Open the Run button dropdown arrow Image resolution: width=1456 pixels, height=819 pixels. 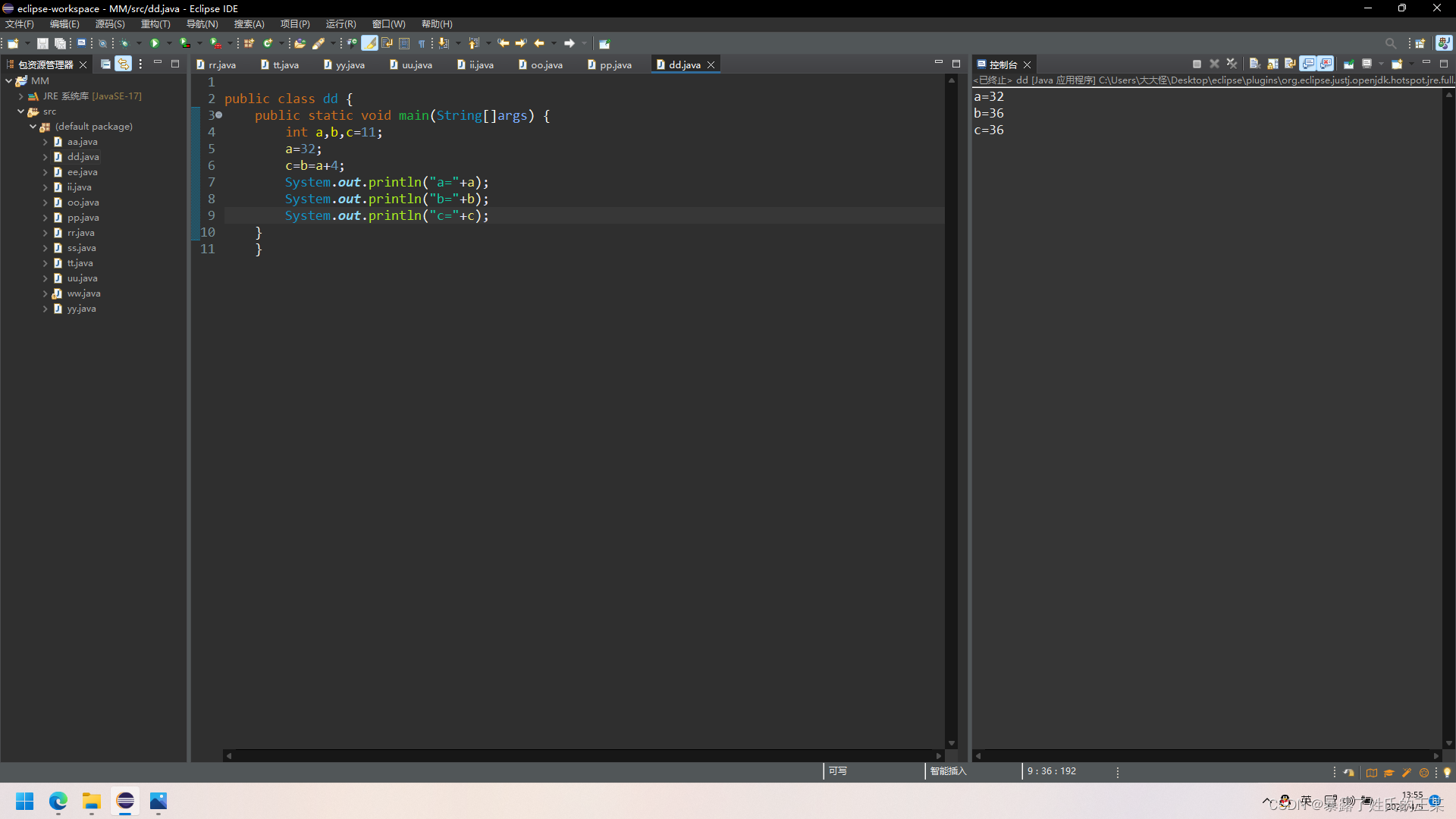click(168, 43)
